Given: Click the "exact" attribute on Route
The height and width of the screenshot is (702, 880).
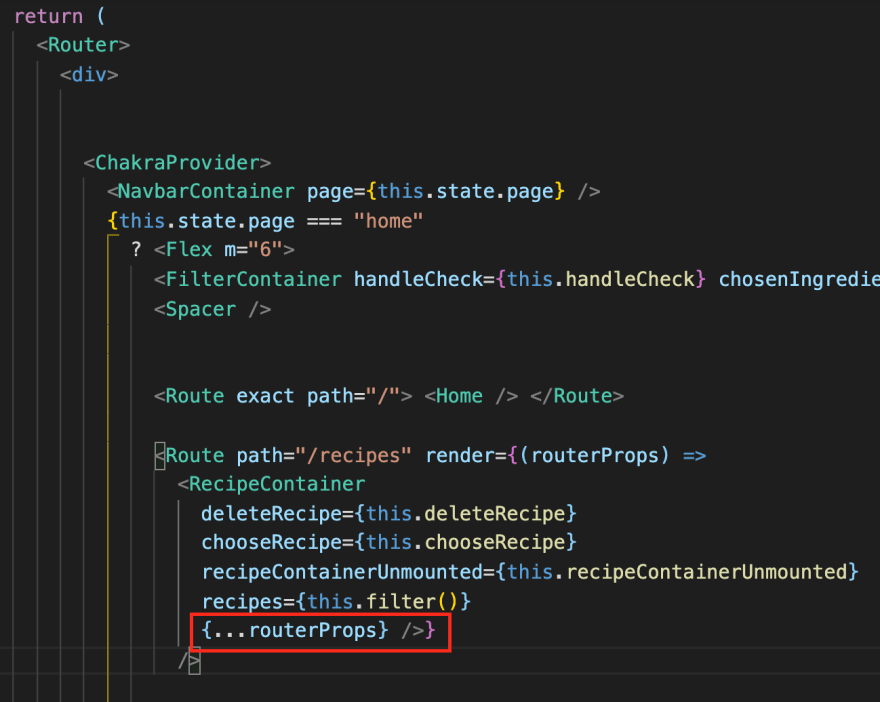Looking at the screenshot, I should (x=265, y=396).
